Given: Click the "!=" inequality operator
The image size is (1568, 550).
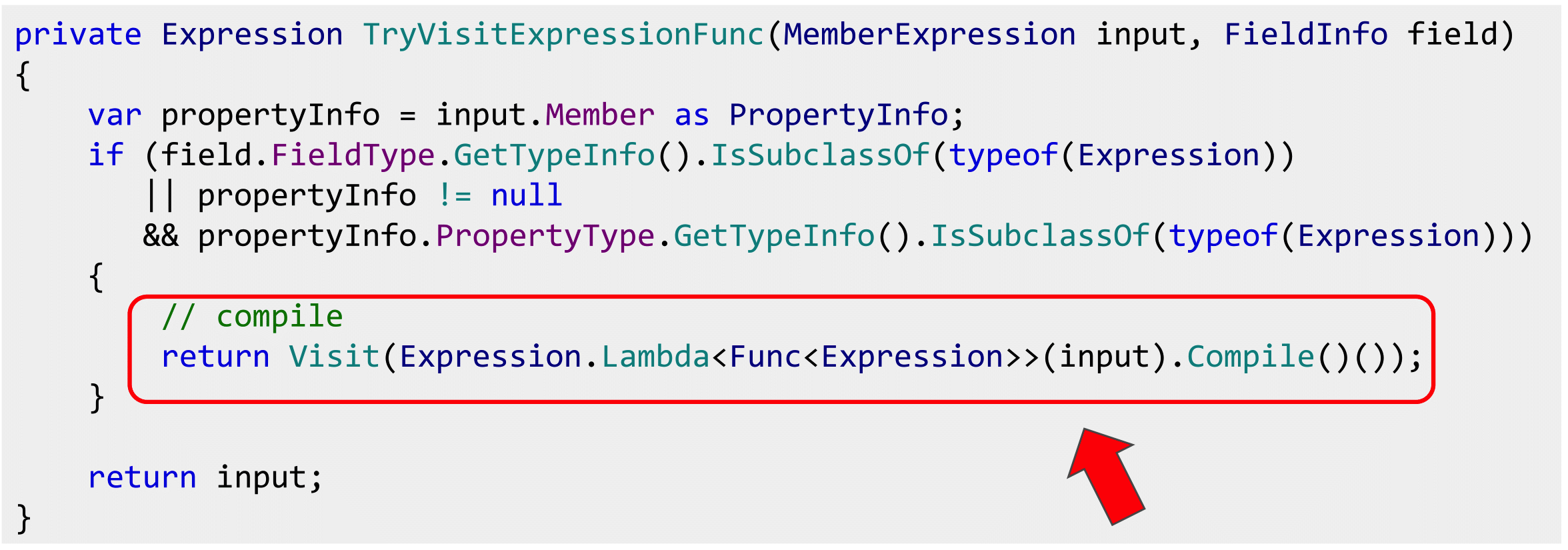Looking at the screenshot, I should [455, 196].
